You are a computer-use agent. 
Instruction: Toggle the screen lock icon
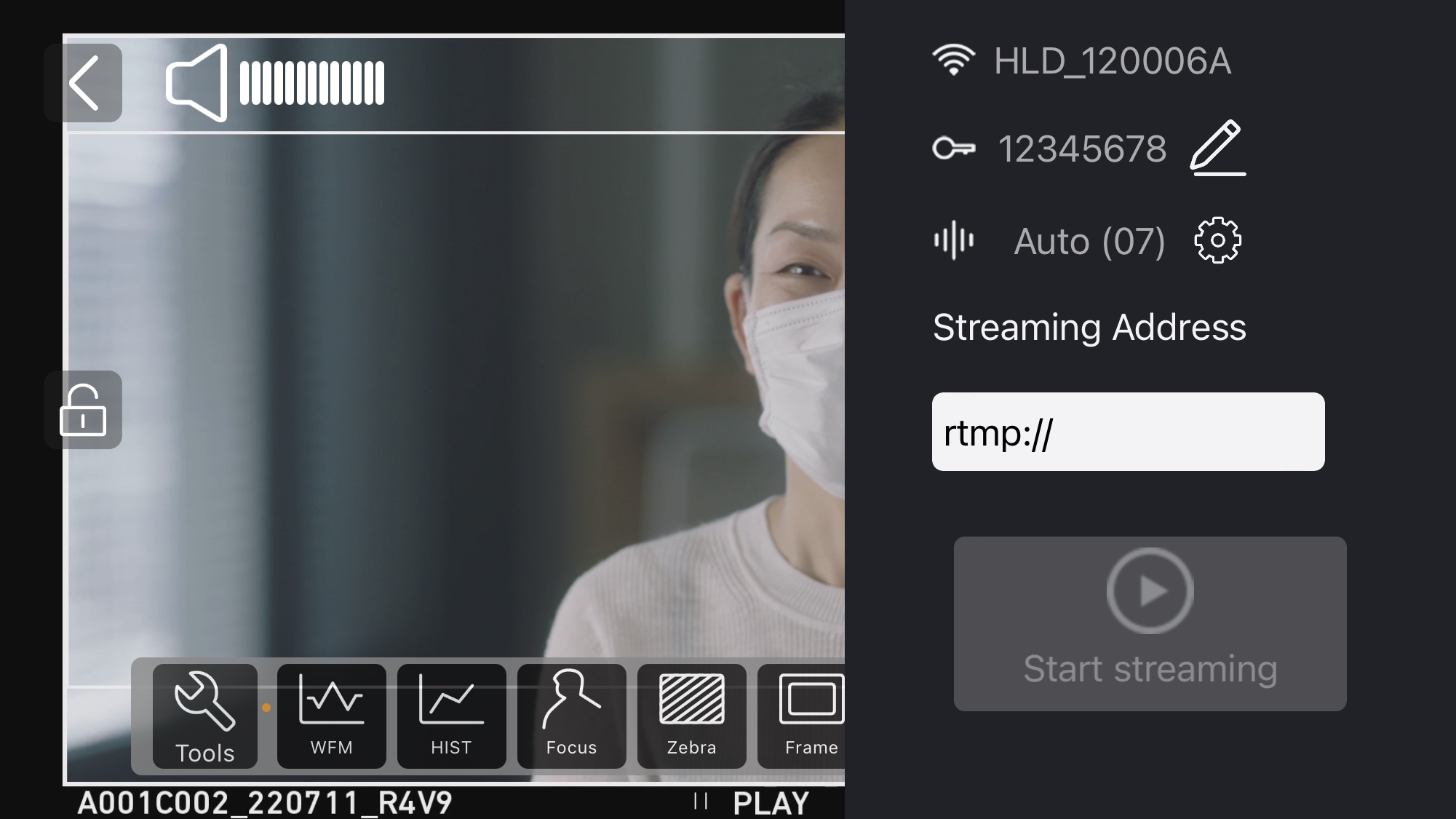83,410
